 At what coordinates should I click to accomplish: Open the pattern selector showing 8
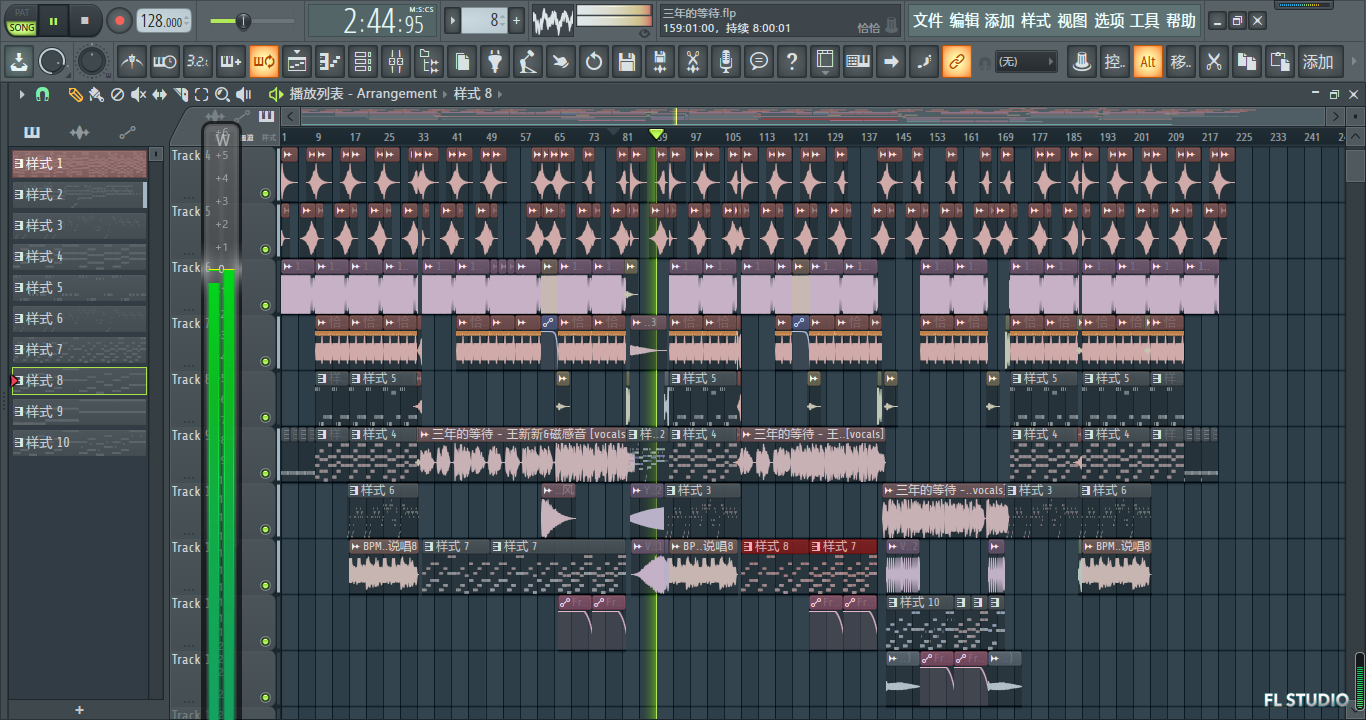point(485,20)
